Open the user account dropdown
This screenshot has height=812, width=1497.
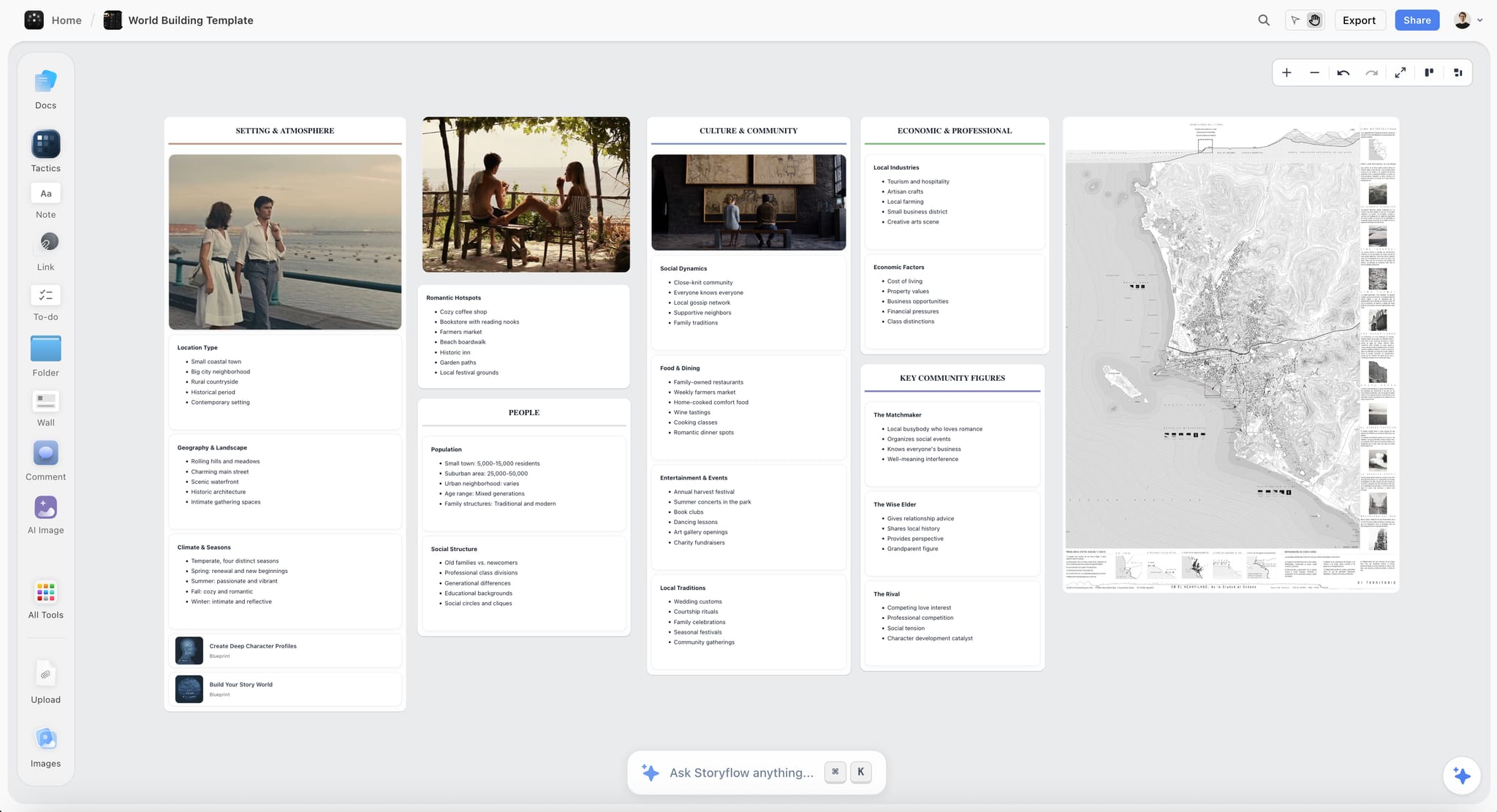point(1468,20)
